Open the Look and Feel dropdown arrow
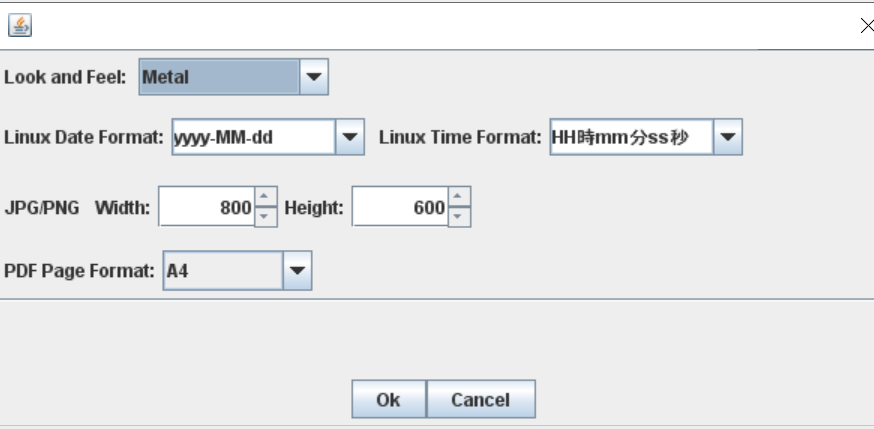This screenshot has width=874, height=429. (314, 77)
